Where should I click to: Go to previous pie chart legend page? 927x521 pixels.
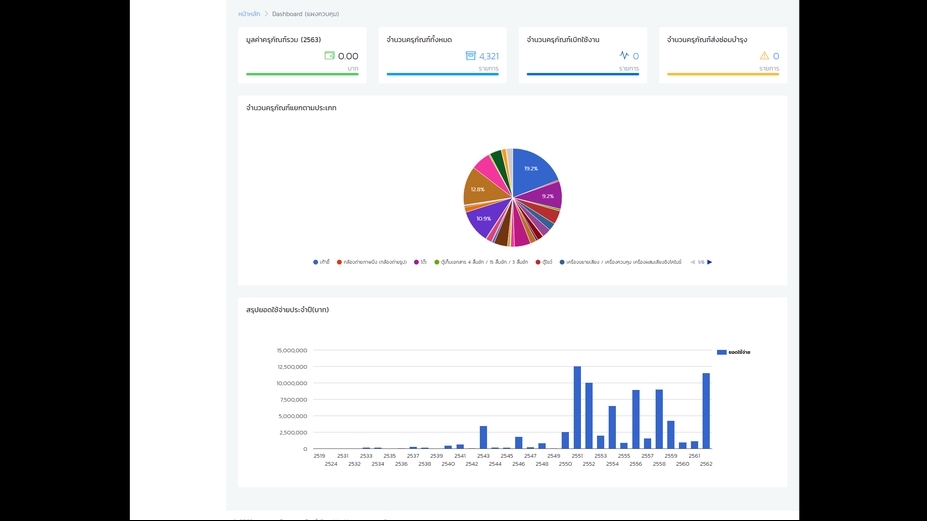point(692,262)
